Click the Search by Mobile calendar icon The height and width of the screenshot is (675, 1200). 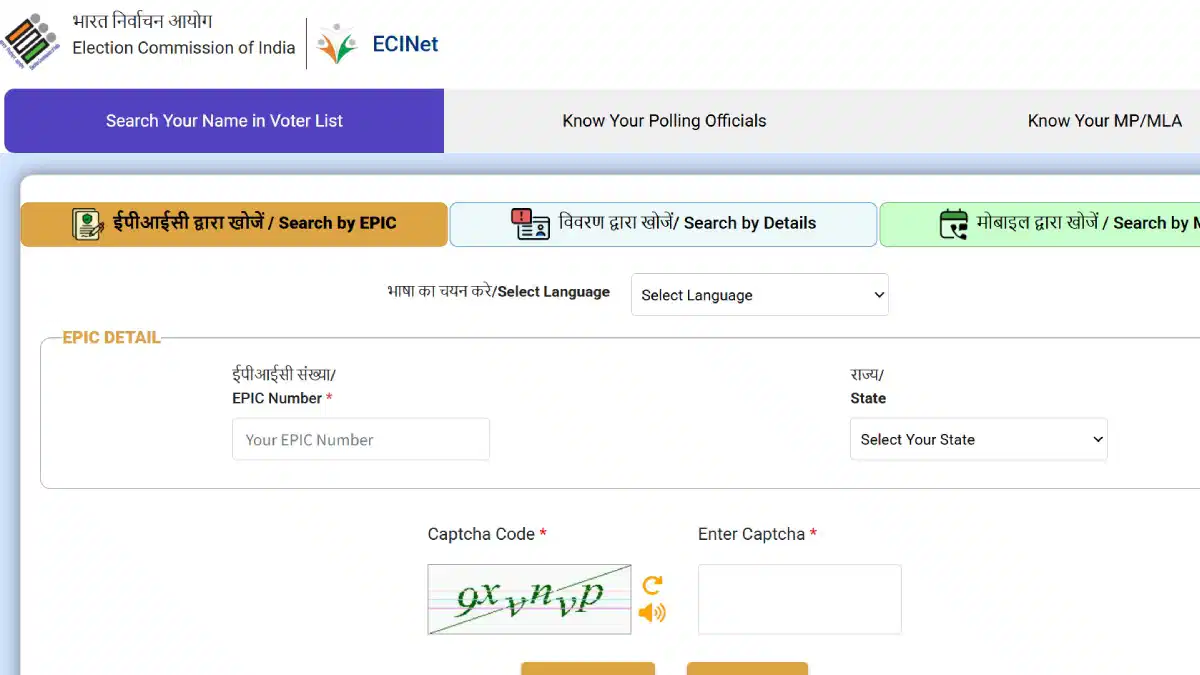click(954, 224)
